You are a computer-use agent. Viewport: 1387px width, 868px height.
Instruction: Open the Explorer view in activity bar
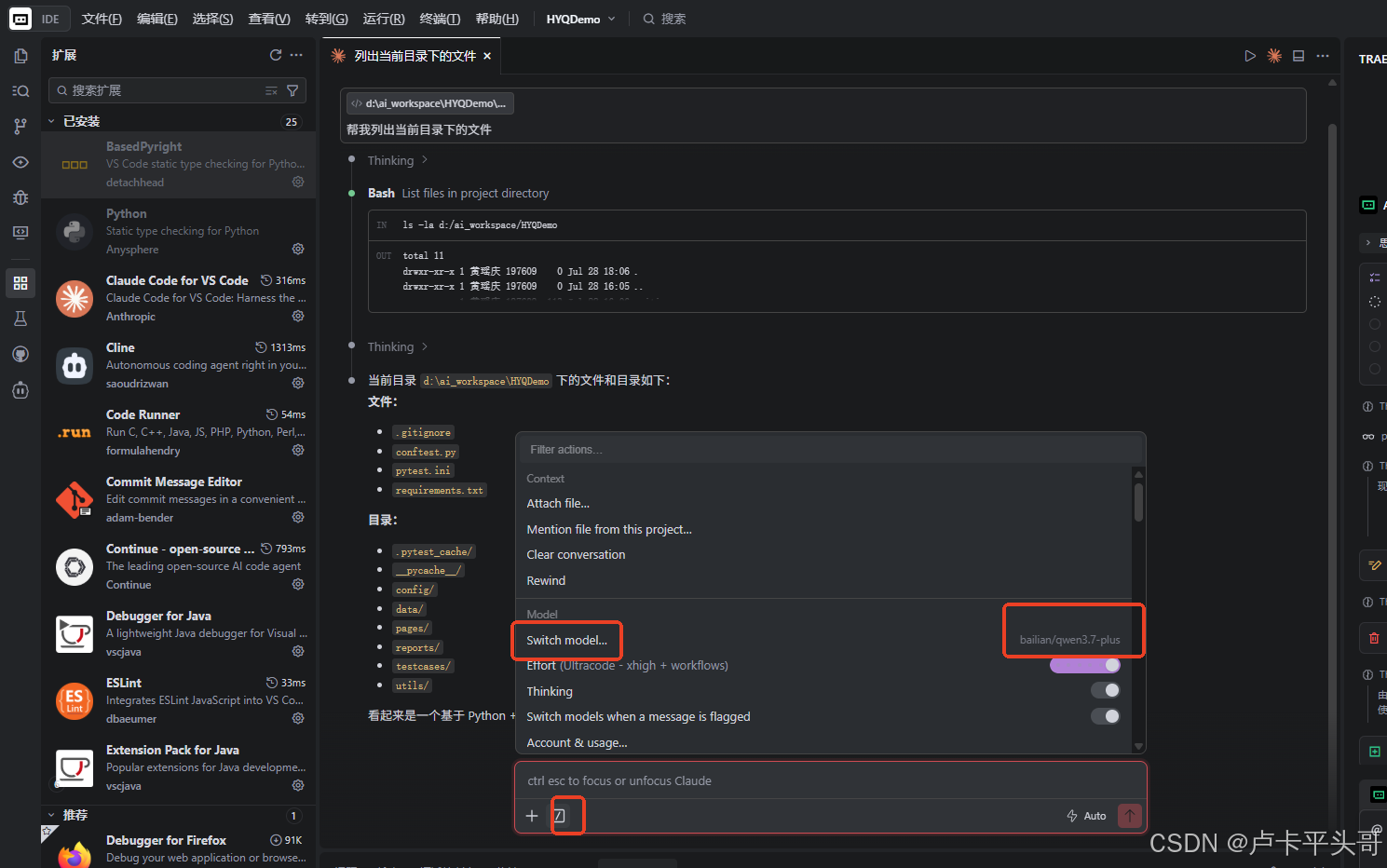tap(20, 56)
